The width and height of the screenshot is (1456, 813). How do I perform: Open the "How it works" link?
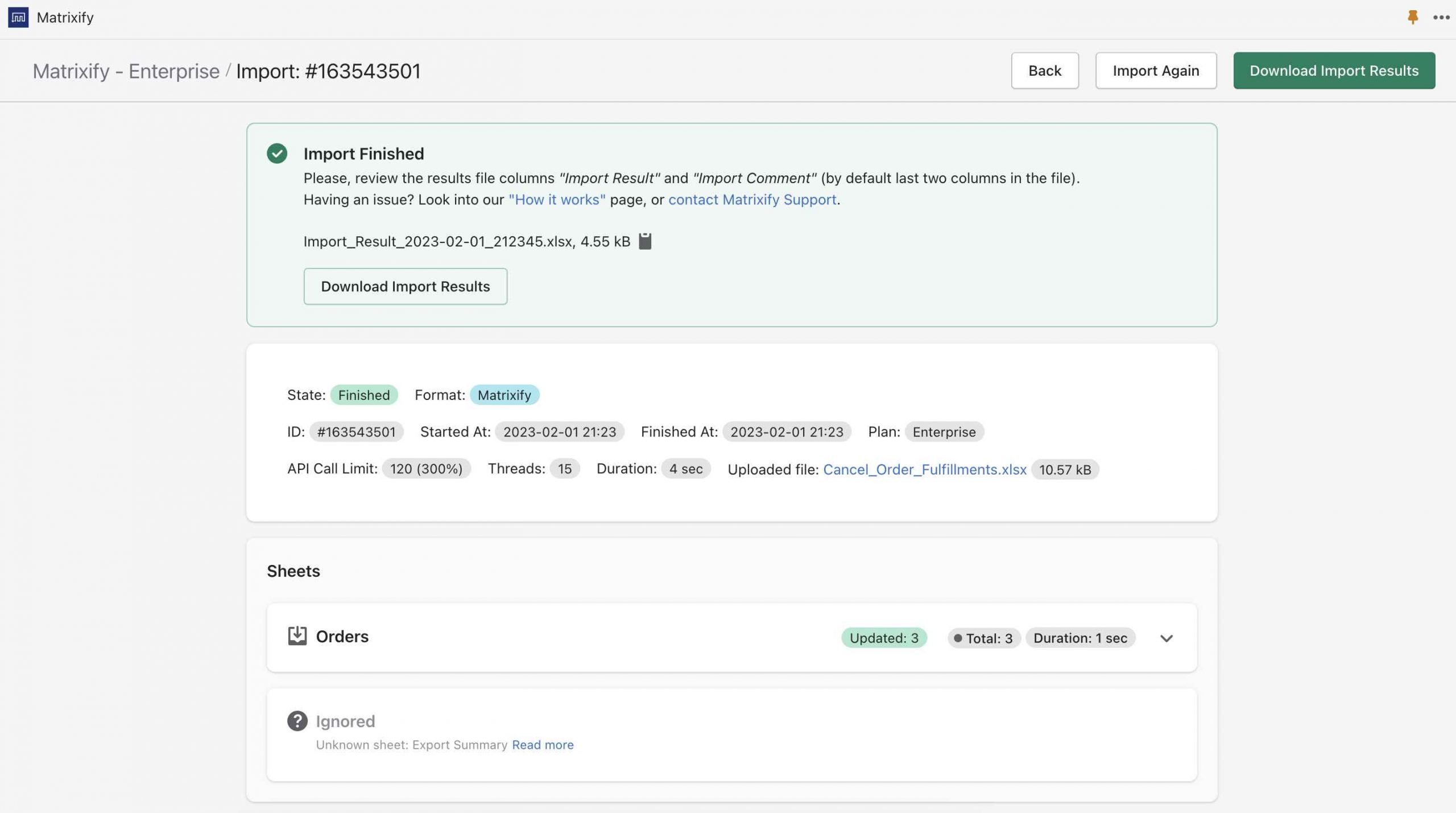pos(557,200)
